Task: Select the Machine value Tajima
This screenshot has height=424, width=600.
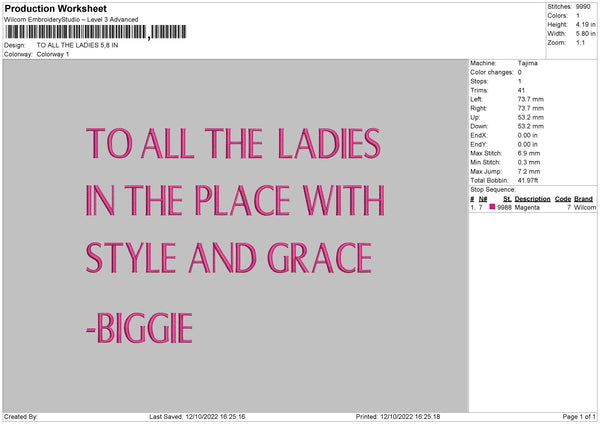Action: click(x=529, y=64)
